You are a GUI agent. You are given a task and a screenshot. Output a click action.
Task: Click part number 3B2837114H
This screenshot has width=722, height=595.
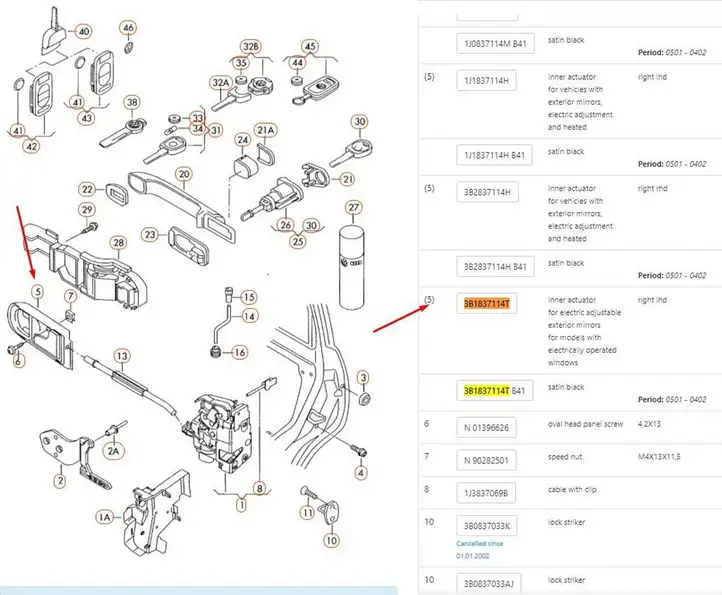click(487, 192)
